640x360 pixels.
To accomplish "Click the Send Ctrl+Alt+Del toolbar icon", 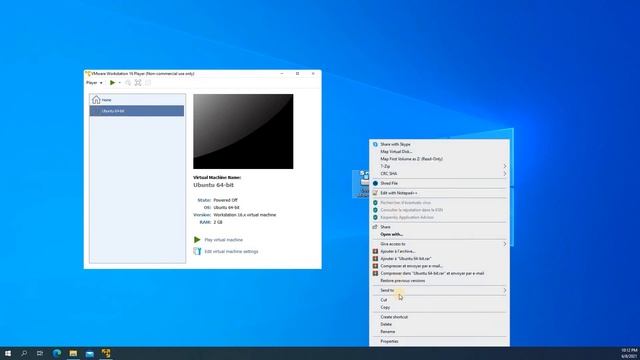I will (x=128, y=82).
